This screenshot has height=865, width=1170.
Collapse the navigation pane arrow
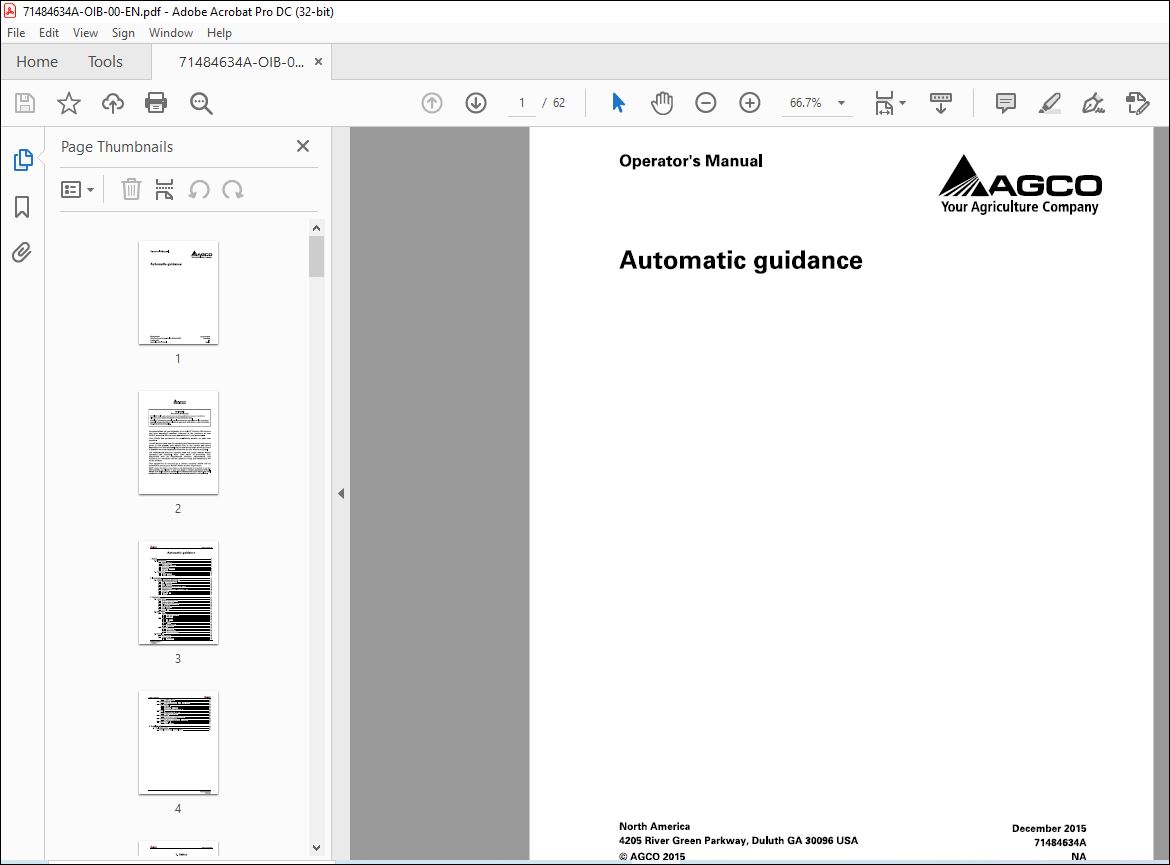(x=341, y=493)
